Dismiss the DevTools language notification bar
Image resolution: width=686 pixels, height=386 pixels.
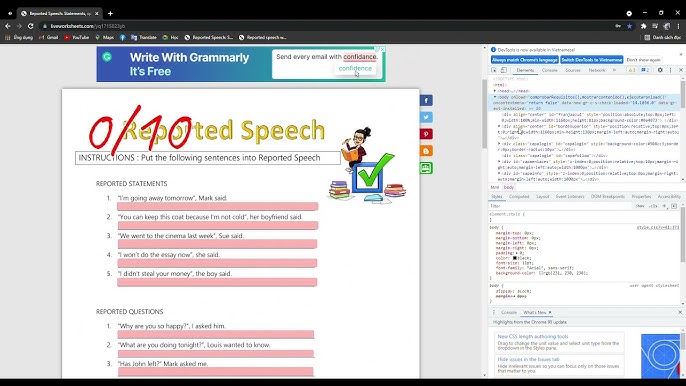pyautogui.click(x=681, y=55)
